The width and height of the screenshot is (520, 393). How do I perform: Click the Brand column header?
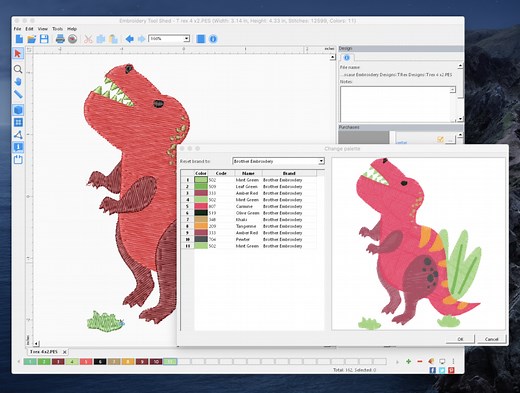point(289,173)
